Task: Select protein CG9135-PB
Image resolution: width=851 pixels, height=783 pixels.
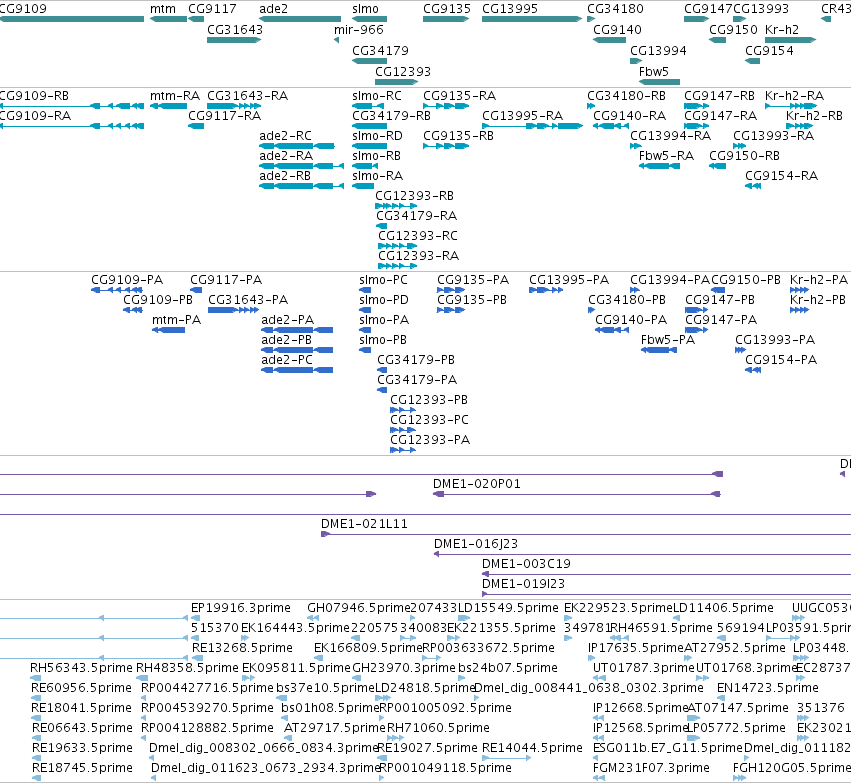Action: (451, 310)
